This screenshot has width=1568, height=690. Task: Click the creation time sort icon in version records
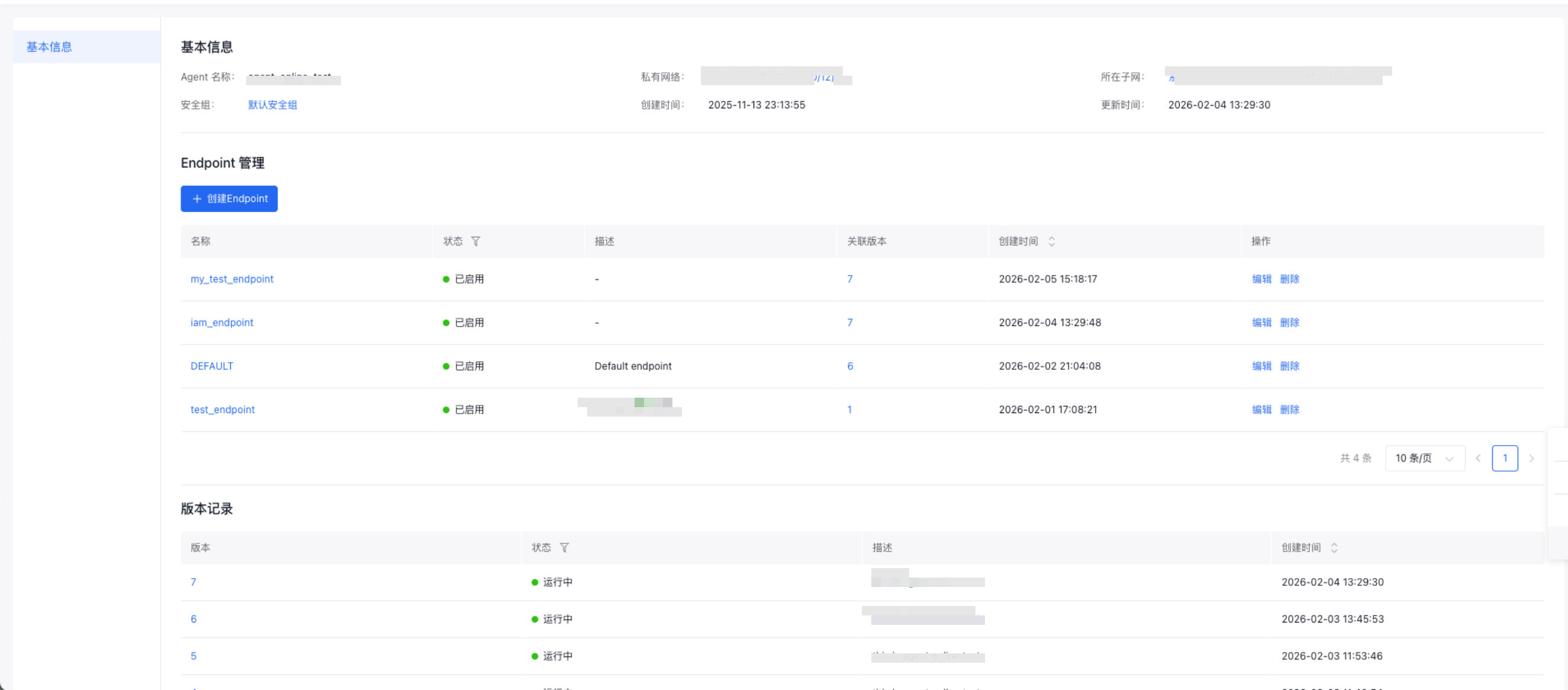[x=1334, y=547]
